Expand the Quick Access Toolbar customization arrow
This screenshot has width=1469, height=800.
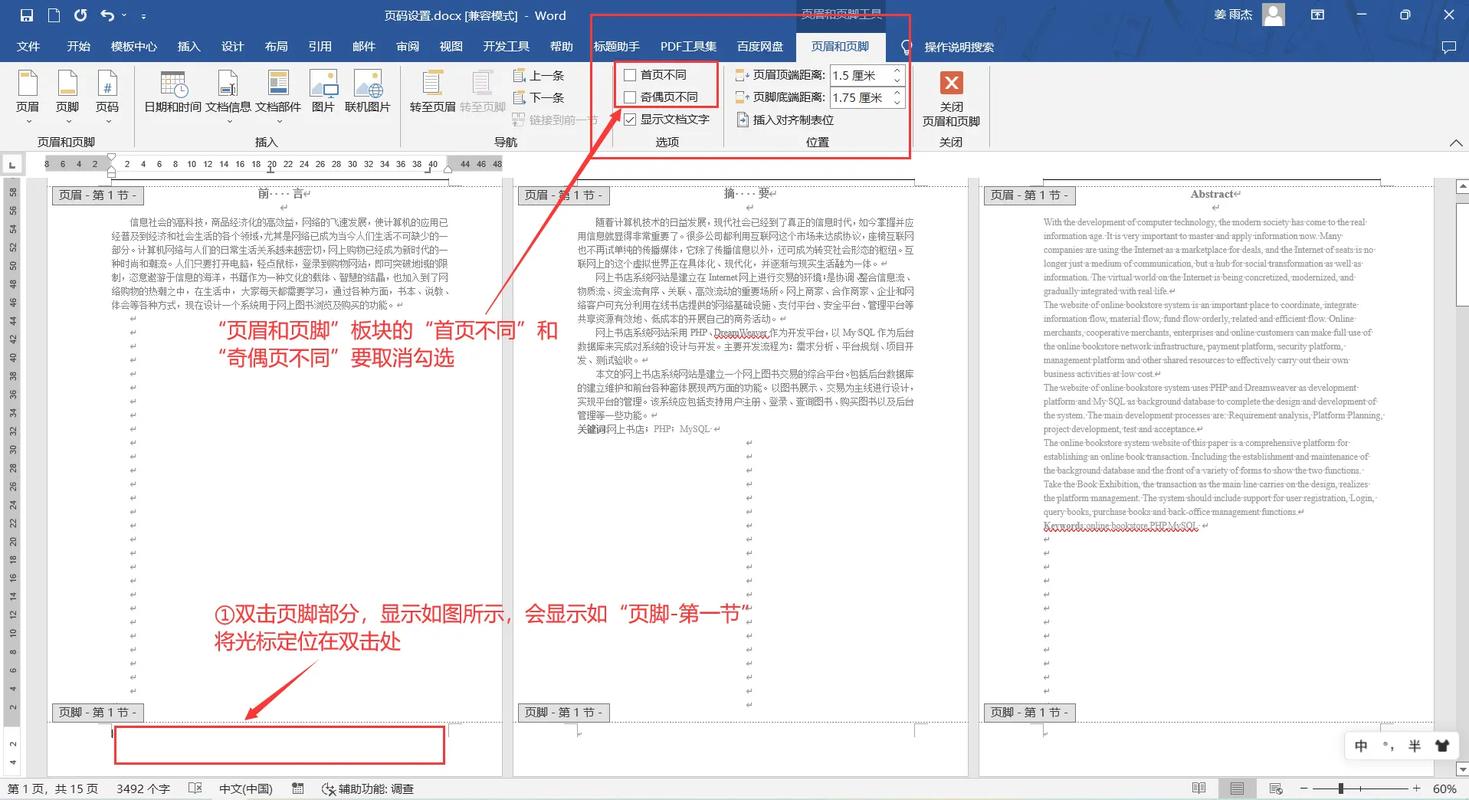[142, 15]
